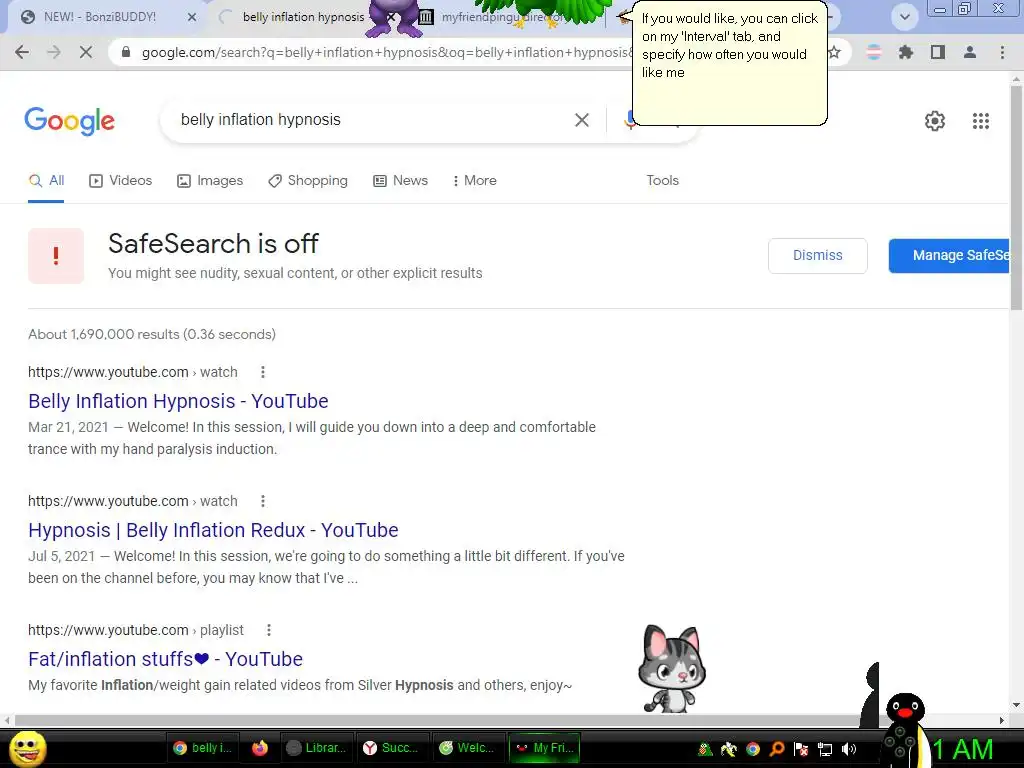Dismiss the SafeSearch notice

(818, 256)
